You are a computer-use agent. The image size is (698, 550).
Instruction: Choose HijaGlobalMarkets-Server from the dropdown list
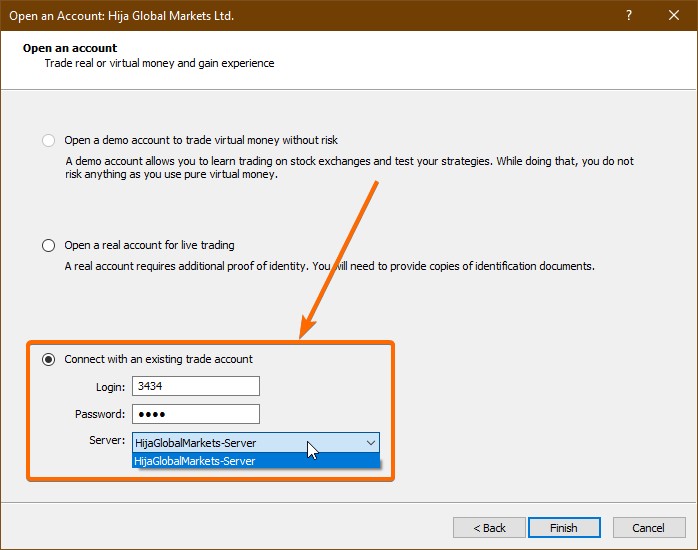point(256,461)
